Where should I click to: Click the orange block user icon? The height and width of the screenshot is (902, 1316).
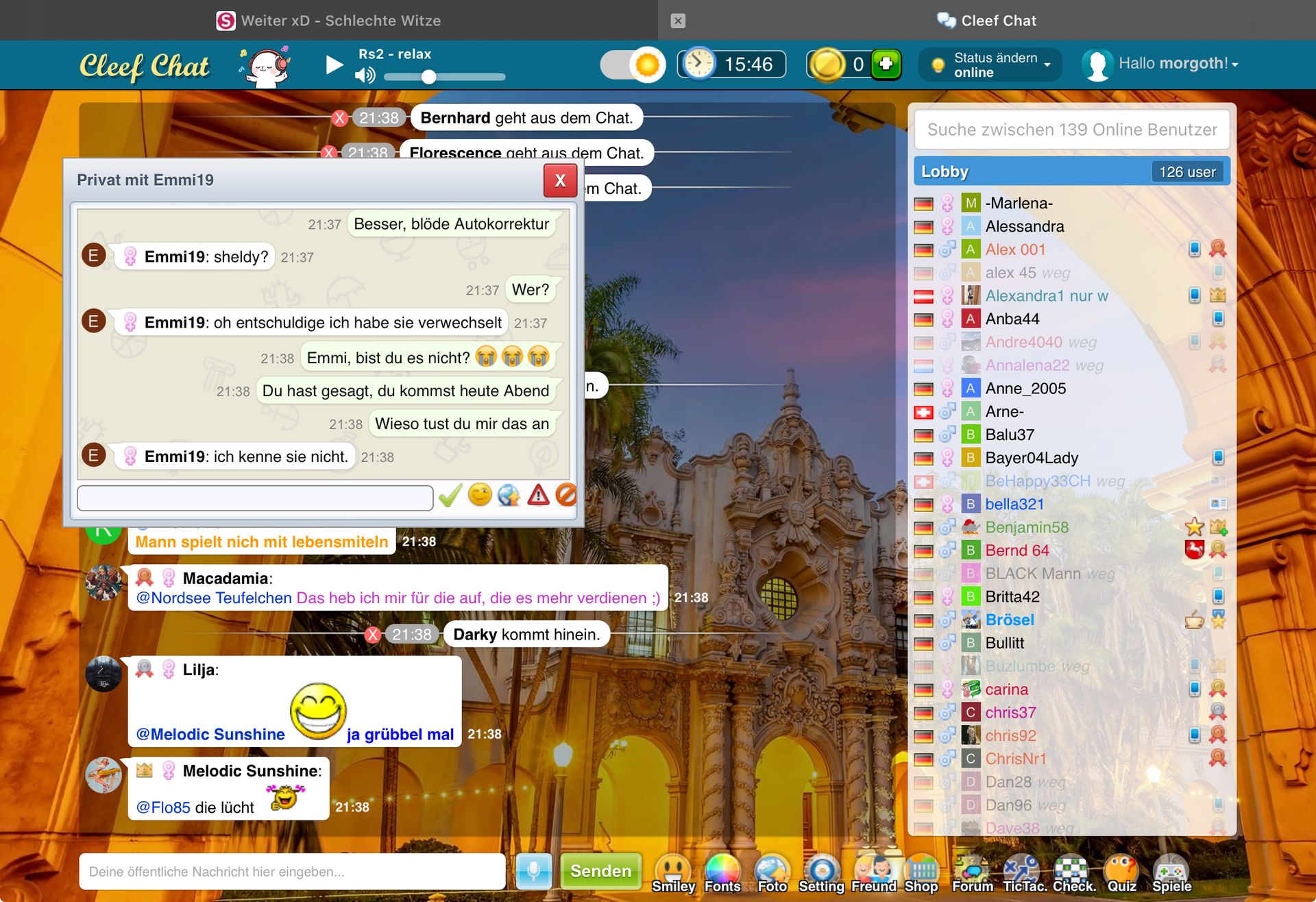point(565,495)
